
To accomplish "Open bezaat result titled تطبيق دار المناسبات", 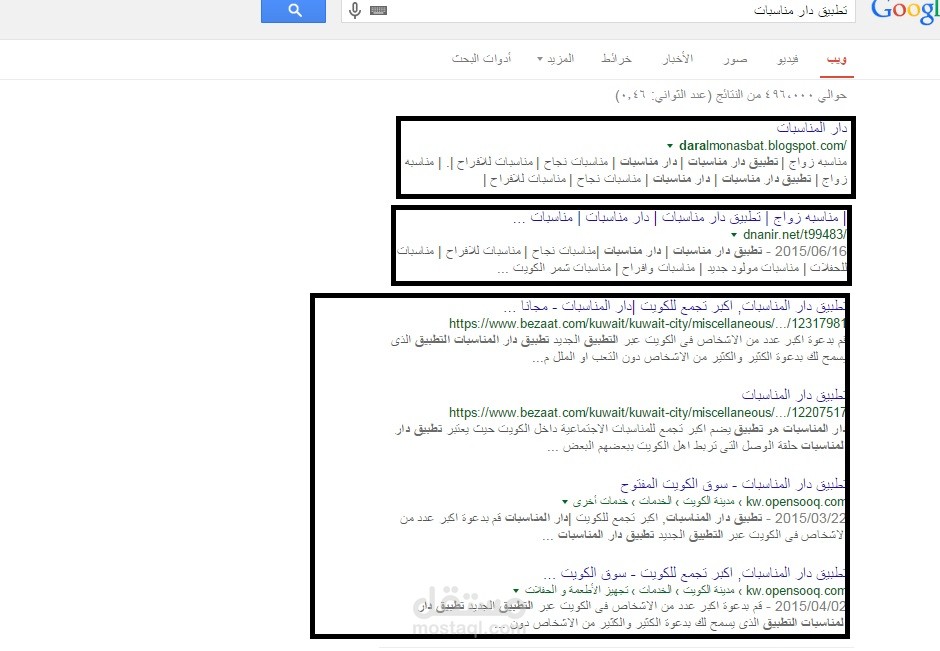I will pyautogui.click(x=794, y=395).
